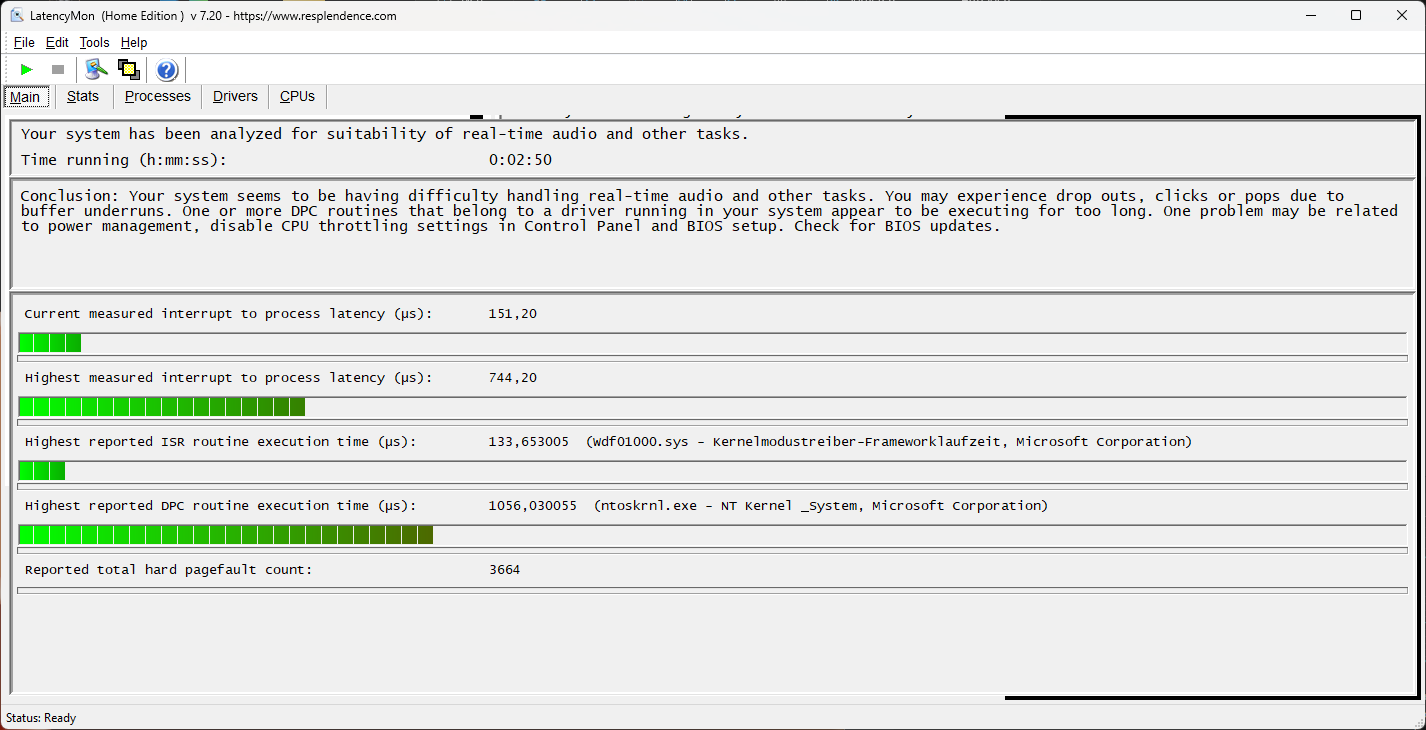Click the hard pagefault count bar
This screenshot has height=730, width=1426.
(x=712, y=591)
